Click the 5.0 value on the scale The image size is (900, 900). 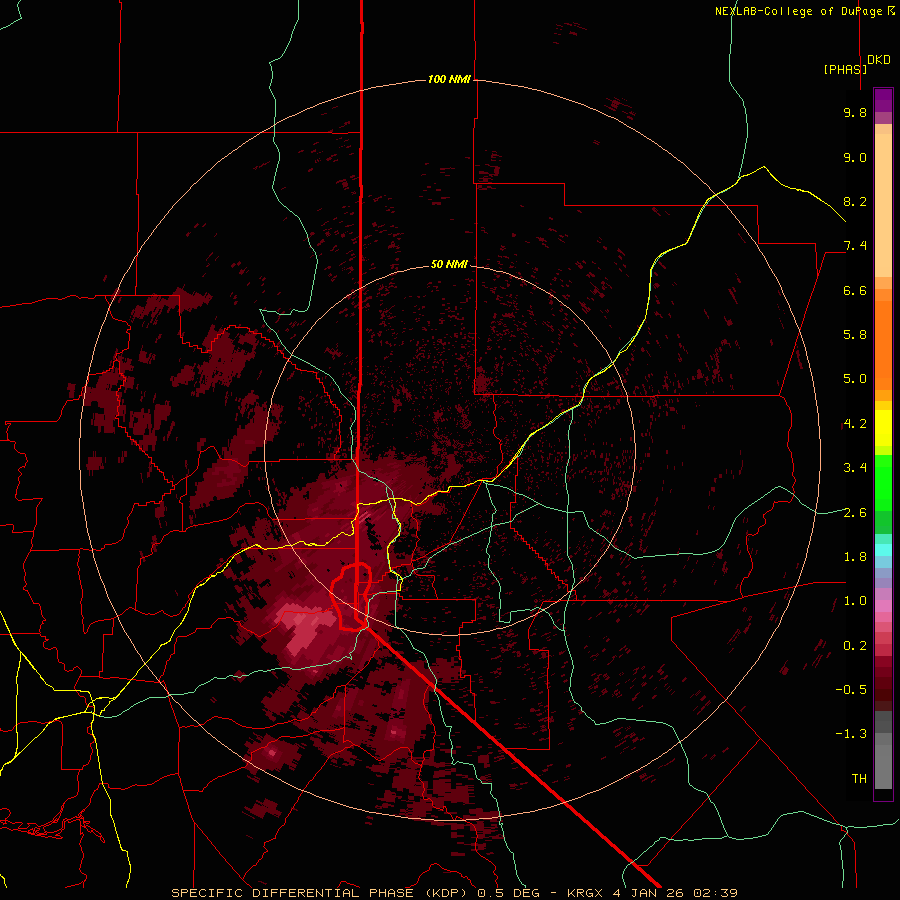[855, 379]
